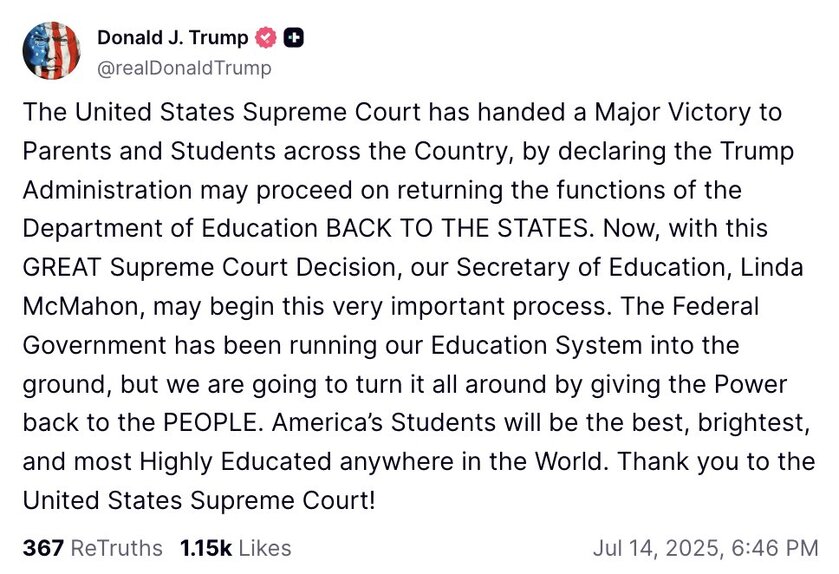Open the Donald J. Trump display name
The height and width of the screenshot is (574, 839).
[172, 37]
